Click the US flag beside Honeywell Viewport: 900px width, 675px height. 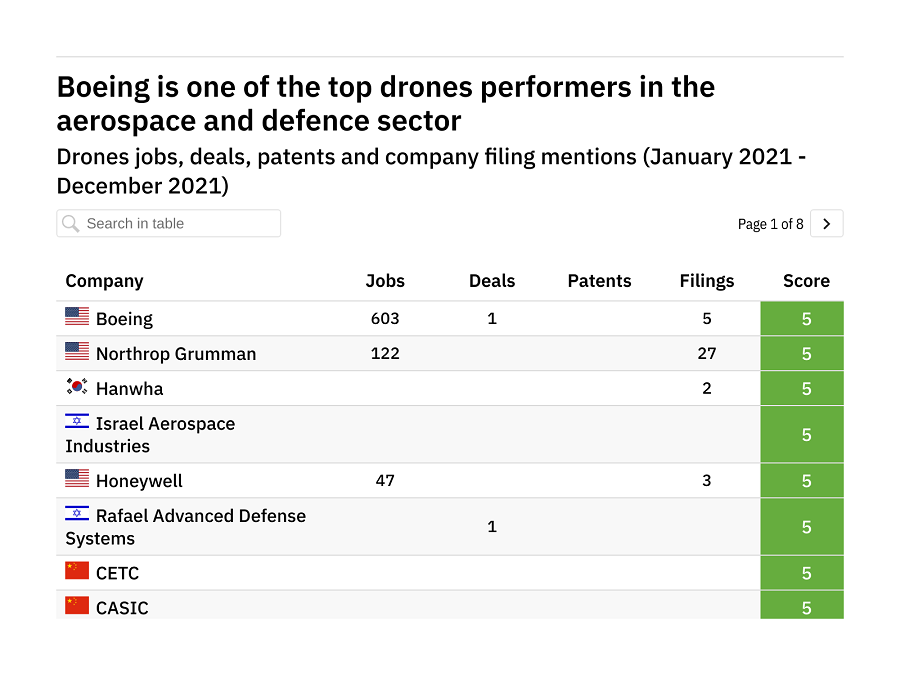[x=77, y=479]
